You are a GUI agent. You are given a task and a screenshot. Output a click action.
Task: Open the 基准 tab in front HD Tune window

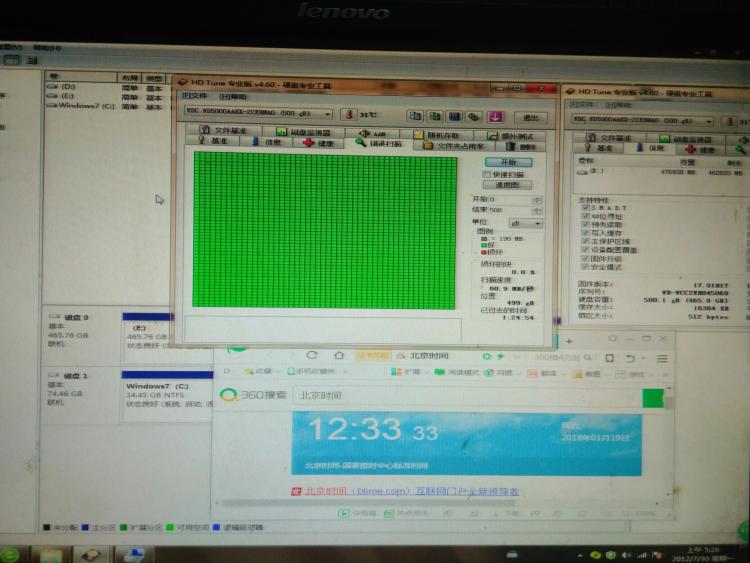214,141
